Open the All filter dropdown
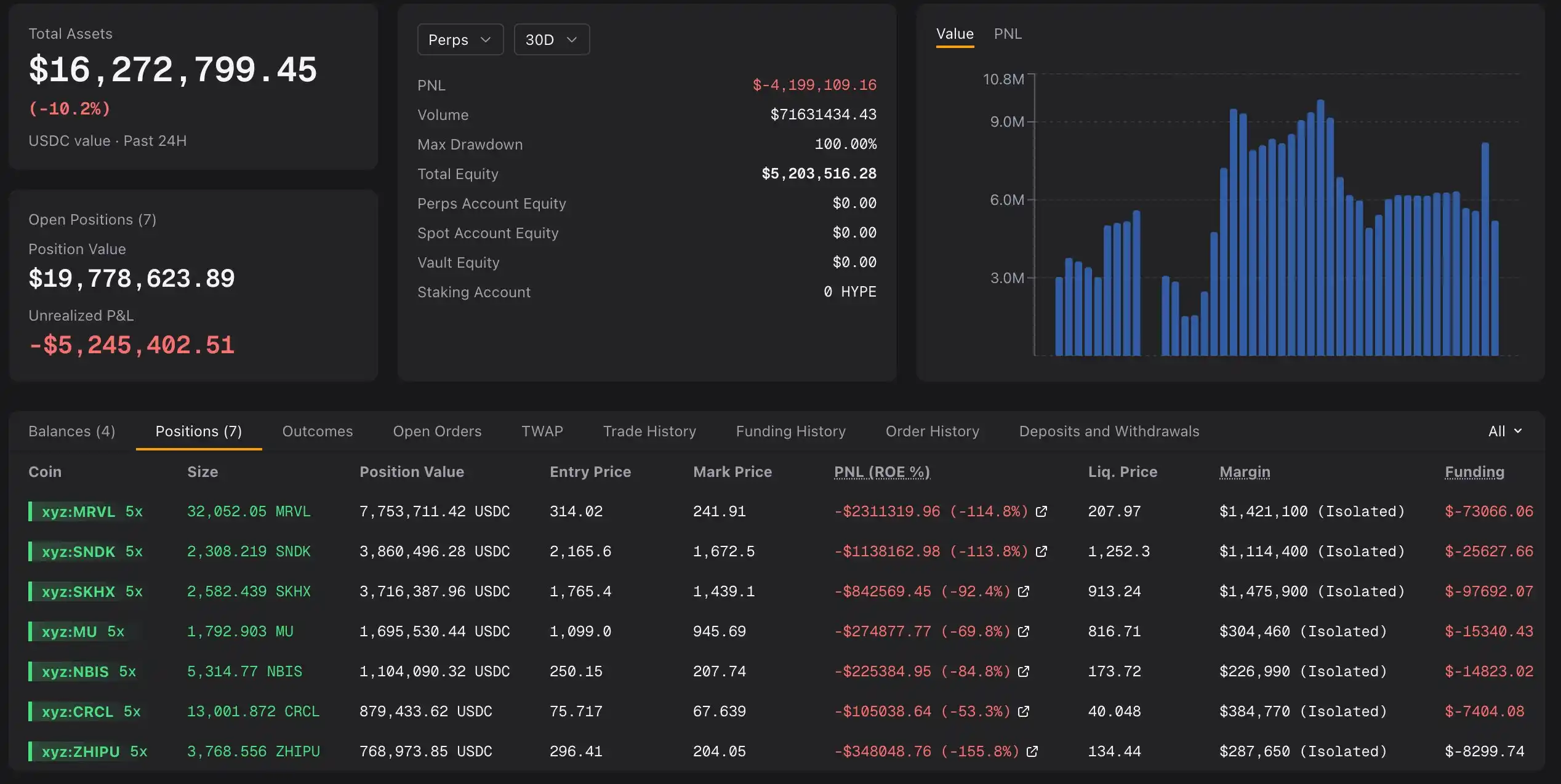Screen dimensions: 1561x784 point(1505,431)
